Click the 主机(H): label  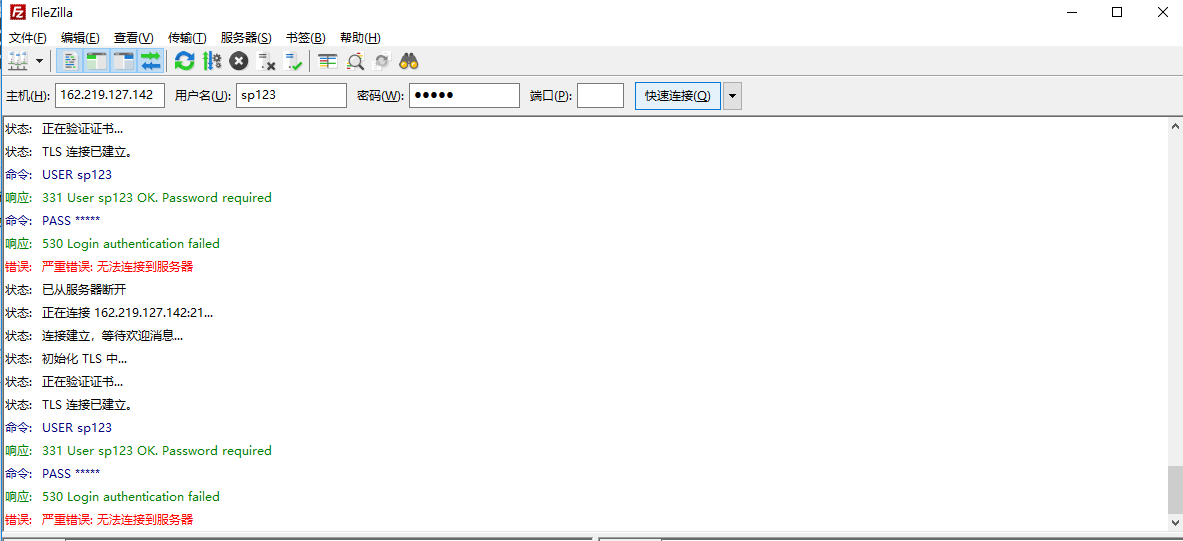pyautogui.click(x=28, y=96)
